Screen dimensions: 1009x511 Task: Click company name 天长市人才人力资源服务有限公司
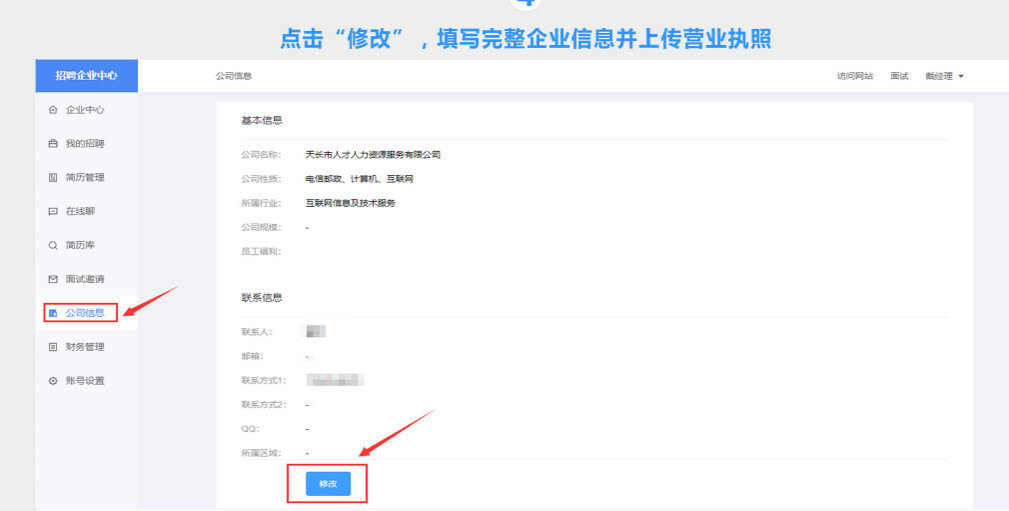click(x=373, y=155)
